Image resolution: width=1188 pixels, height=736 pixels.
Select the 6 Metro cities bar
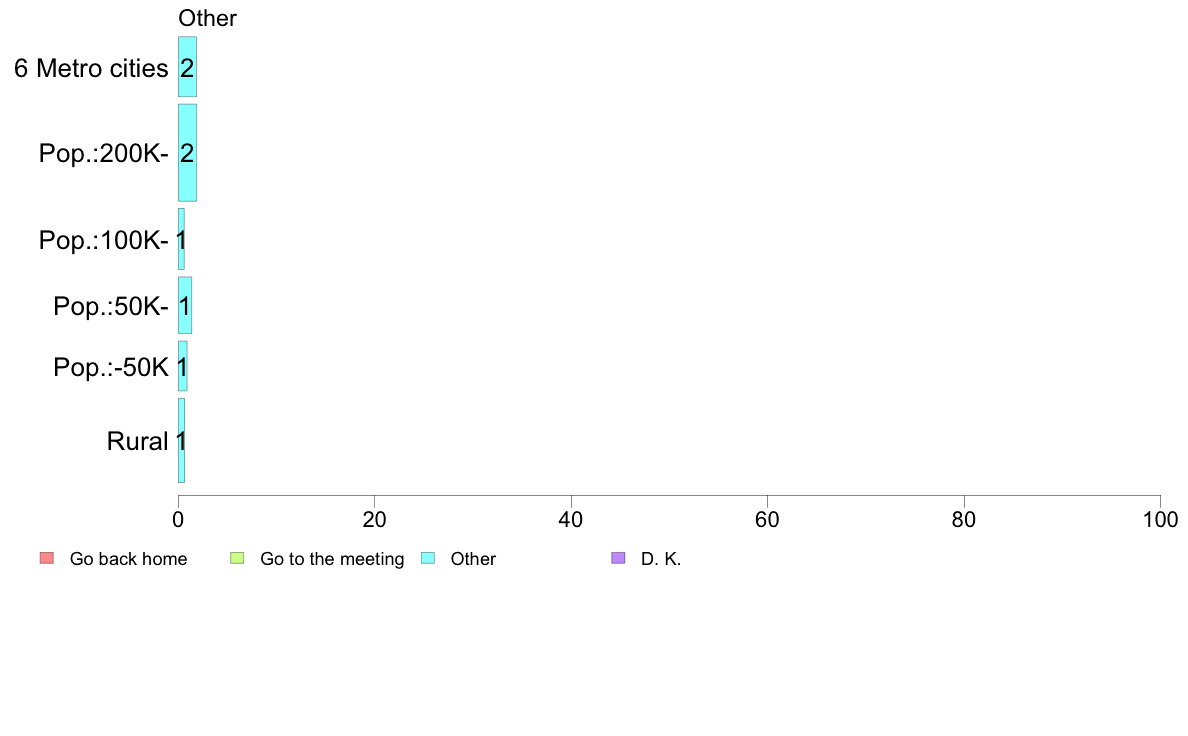[187, 67]
